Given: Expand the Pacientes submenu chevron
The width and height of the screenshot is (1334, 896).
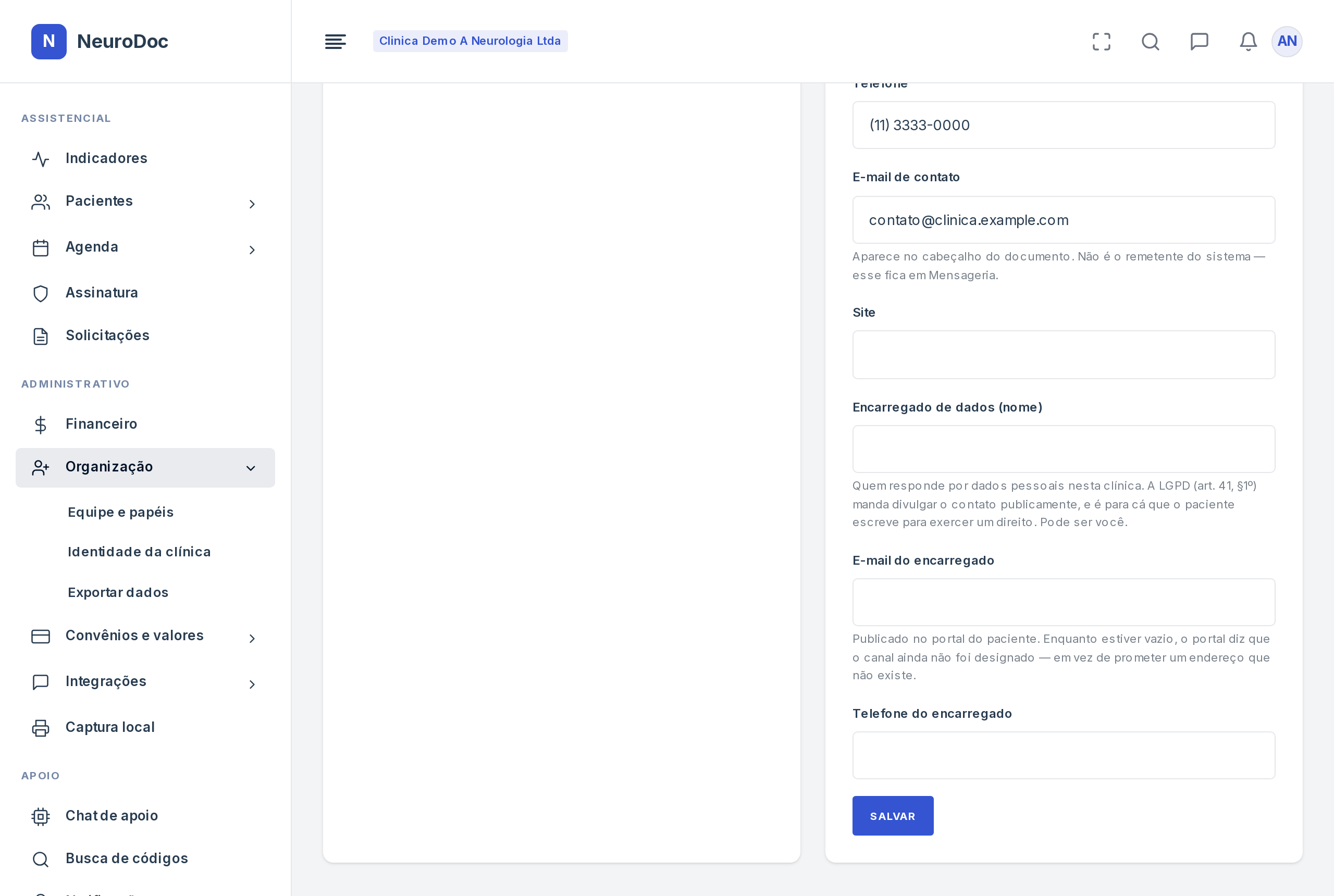Looking at the screenshot, I should point(252,204).
